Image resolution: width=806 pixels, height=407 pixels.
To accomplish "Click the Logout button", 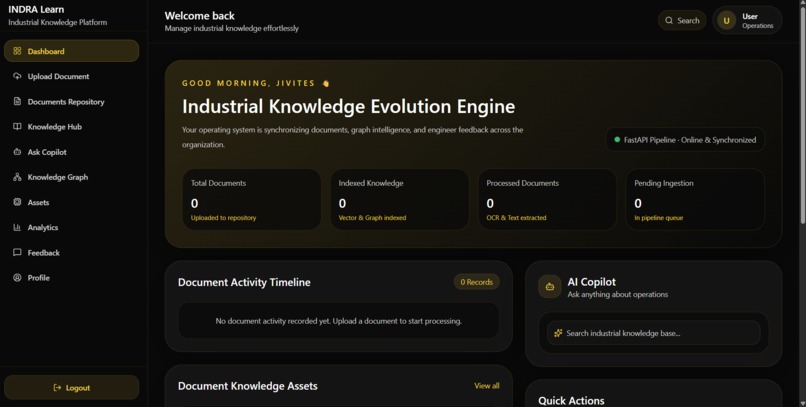I will pyautogui.click(x=71, y=387).
